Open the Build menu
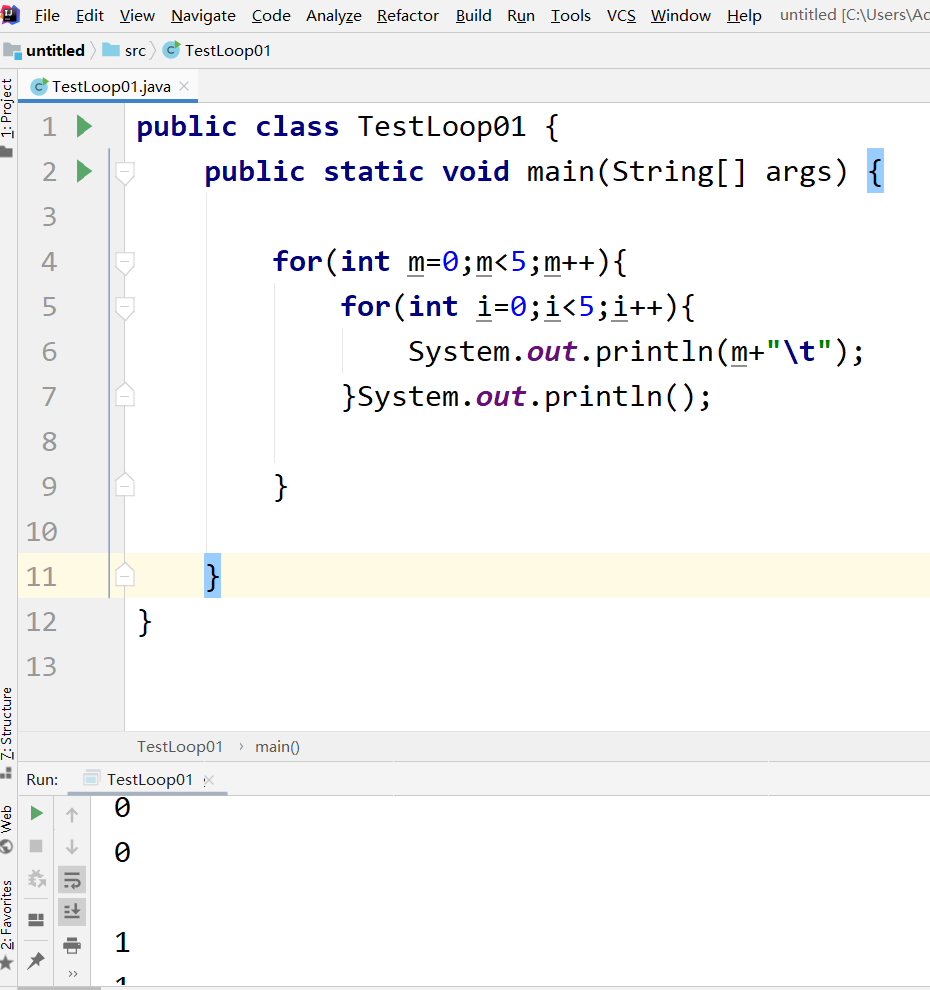930x990 pixels. [474, 15]
